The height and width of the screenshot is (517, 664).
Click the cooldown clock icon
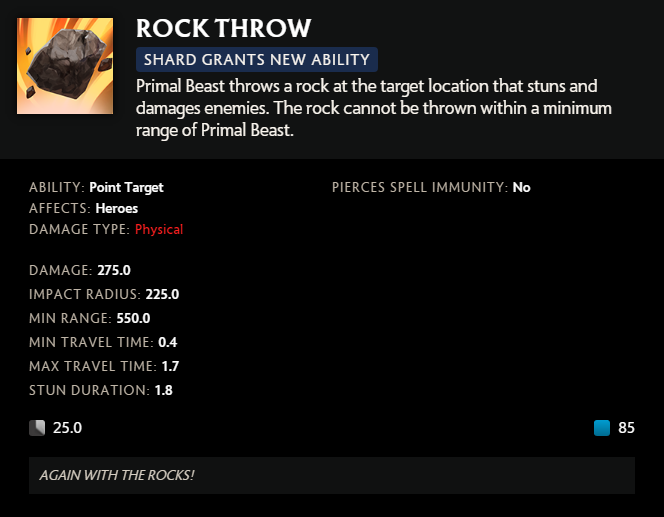pos(37,428)
